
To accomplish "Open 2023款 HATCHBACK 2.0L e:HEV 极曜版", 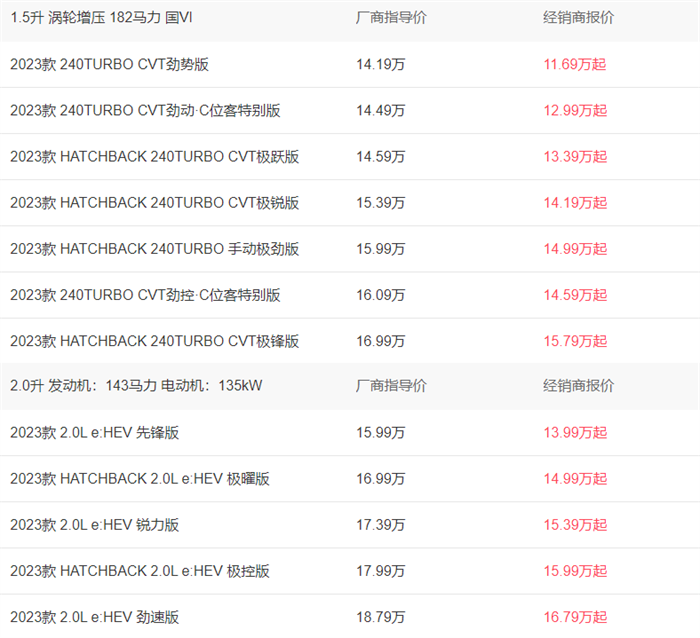I will [x=140, y=479].
